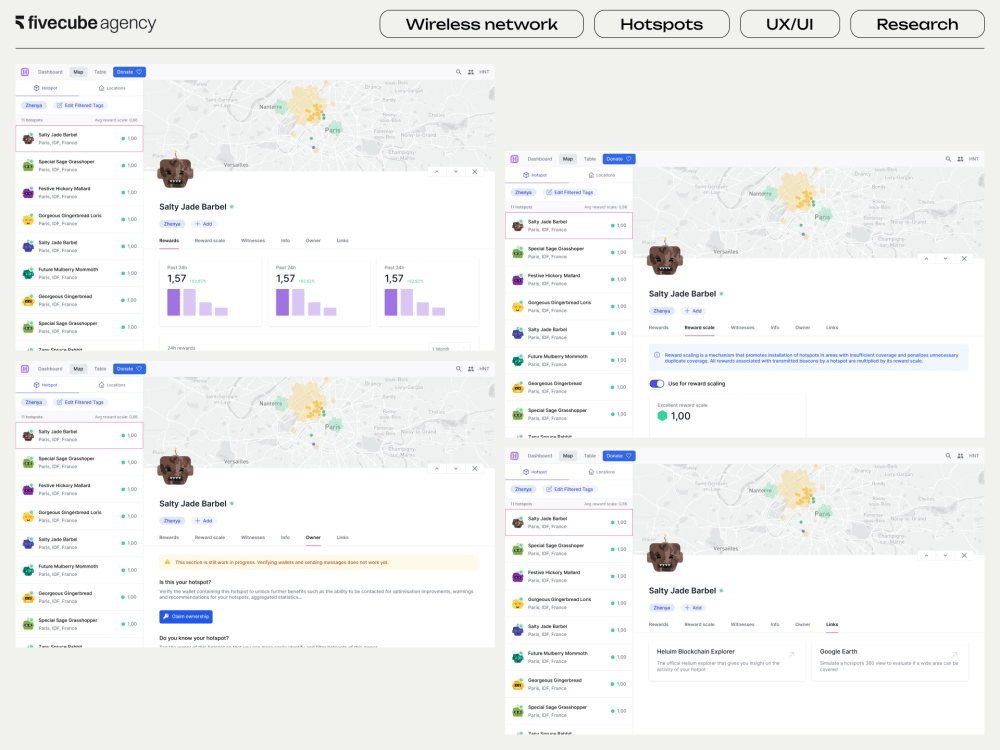Image resolution: width=1000 pixels, height=750 pixels.
Task: Open Links tab in the Owner-tab panel
Action: [342, 537]
